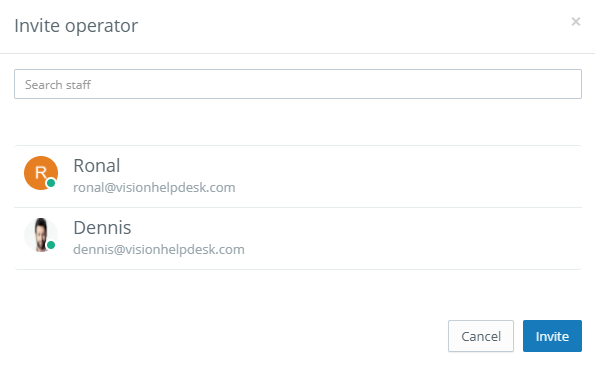Click the Search staff placeholder text
Screen dimensions: 595x365
pyautogui.click(x=58, y=85)
